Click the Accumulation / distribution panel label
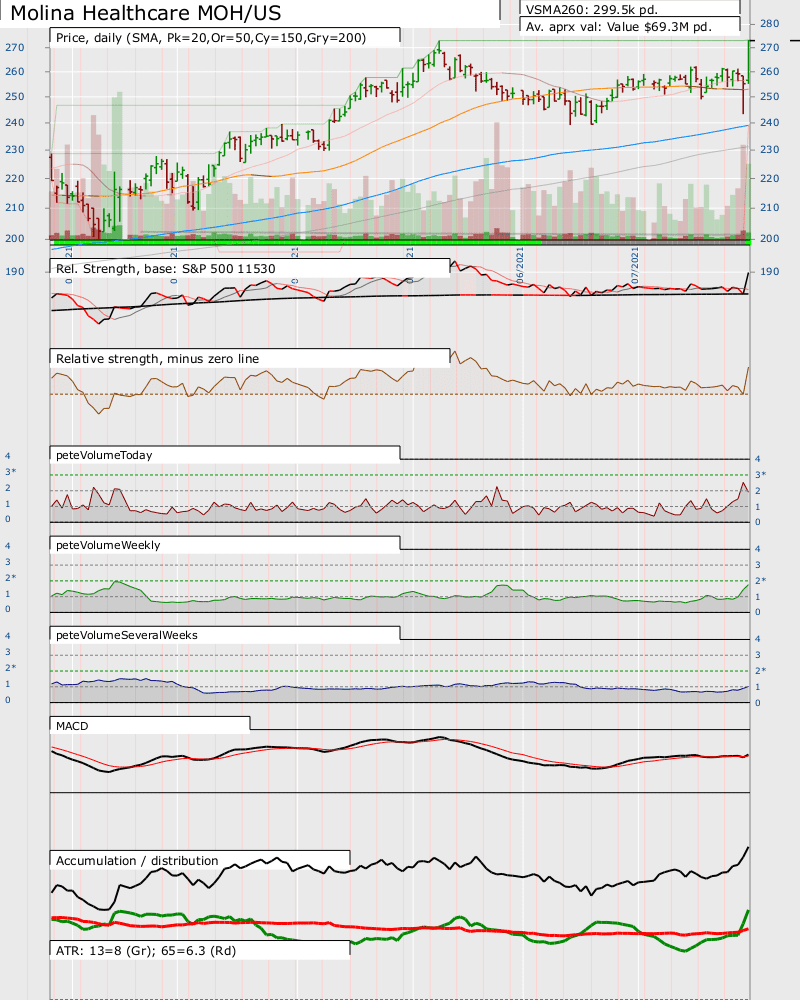 click(x=137, y=860)
